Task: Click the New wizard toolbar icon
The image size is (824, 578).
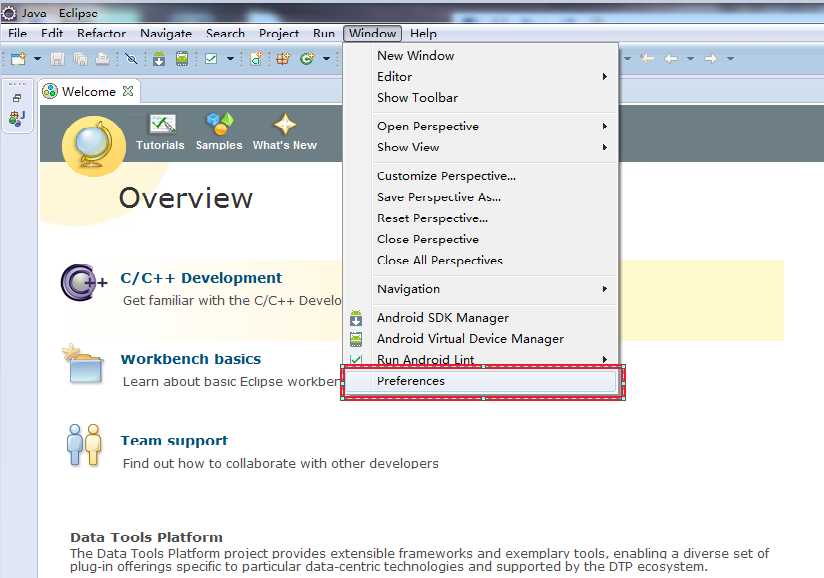Action: point(18,58)
